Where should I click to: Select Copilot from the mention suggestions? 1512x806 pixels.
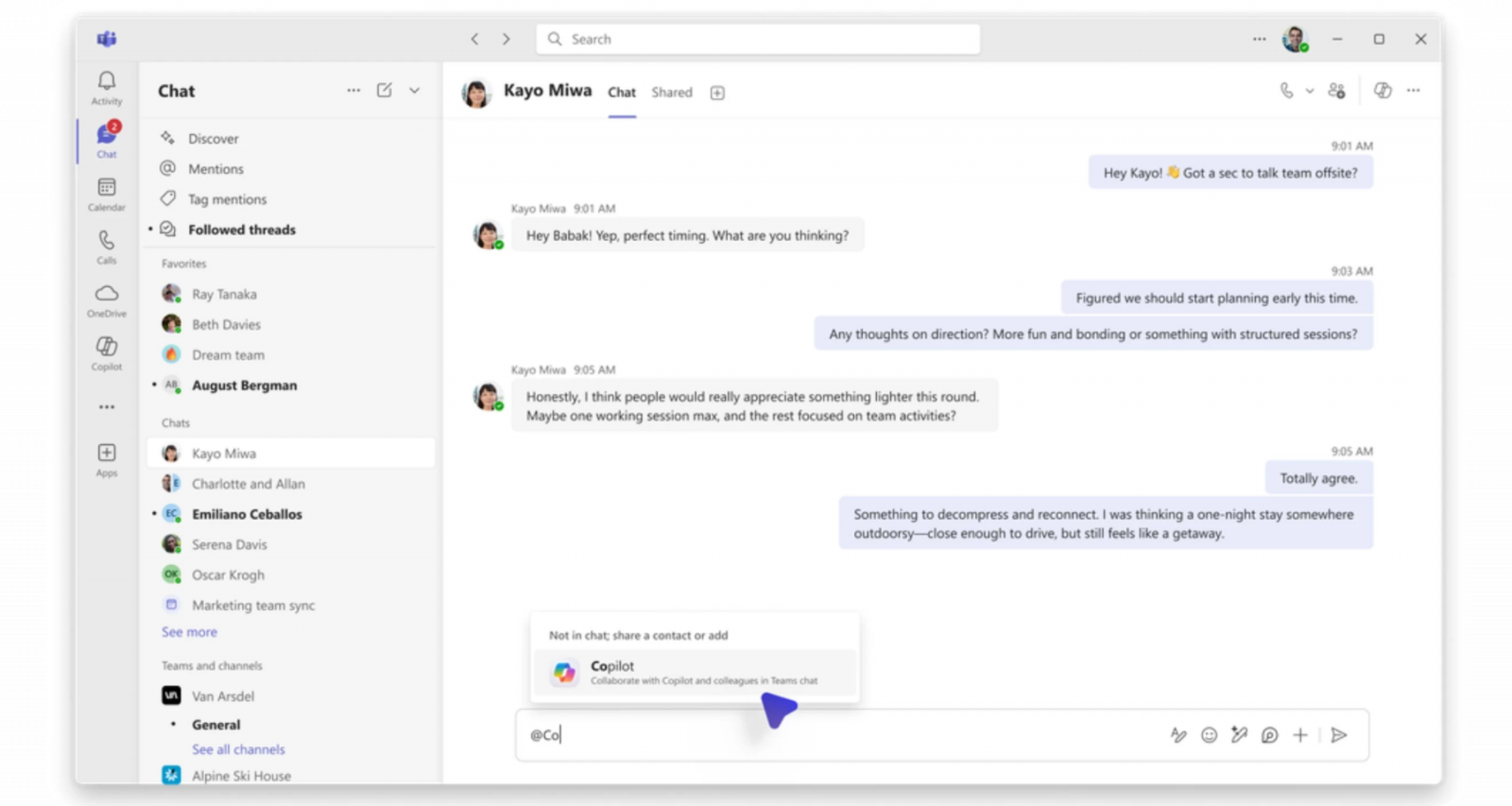pyautogui.click(x=695, y=672)
